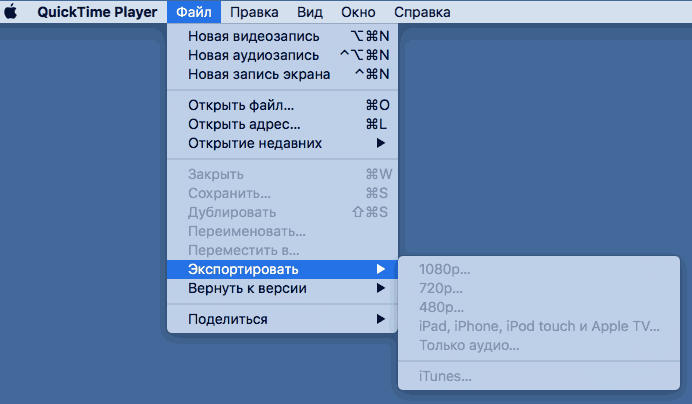The width and height of the screenshot is (692, 404).
Task: Select Открыть адрес…
Action: click(282, 124)
